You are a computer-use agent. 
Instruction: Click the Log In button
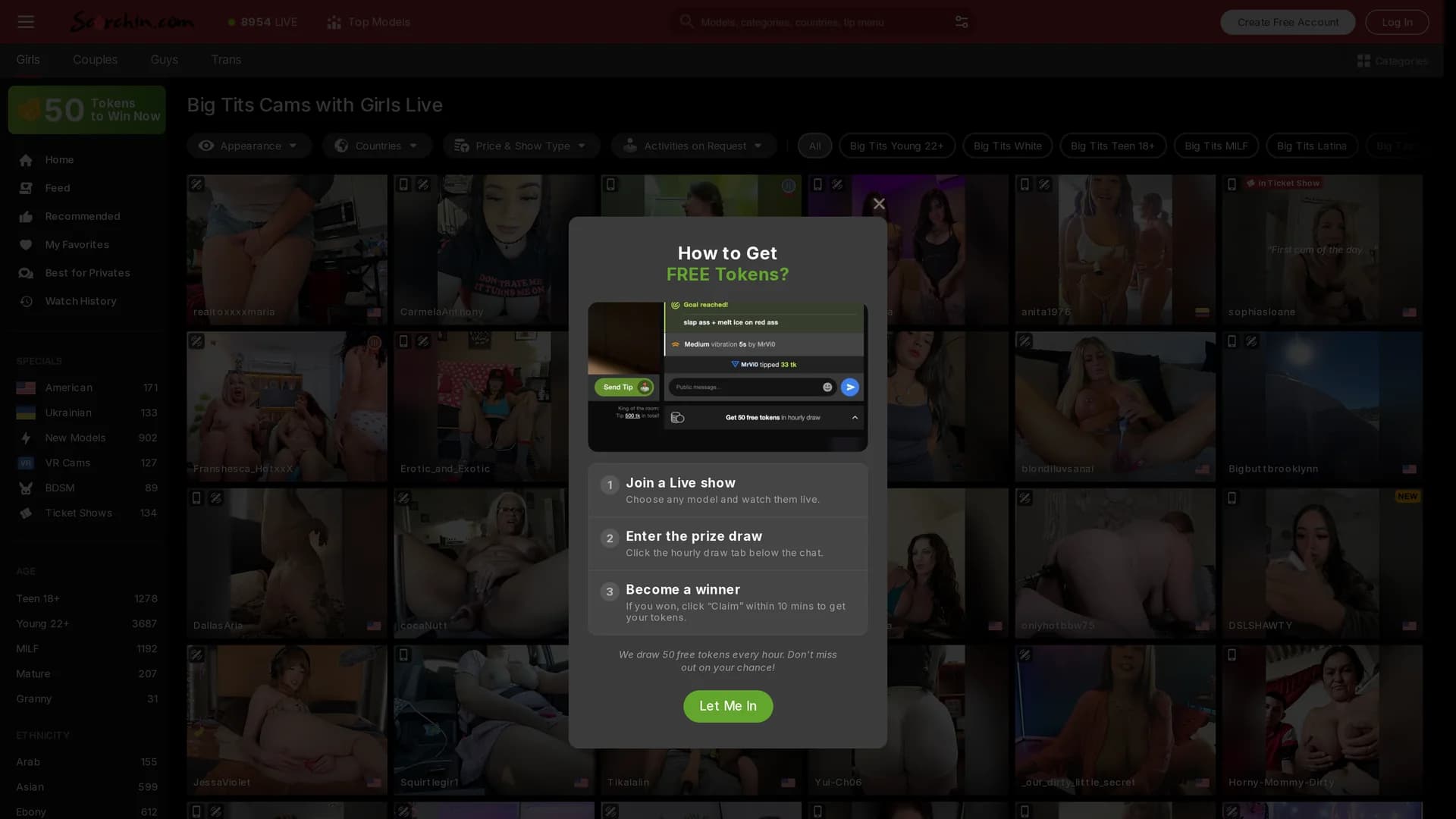[1397, 22]
